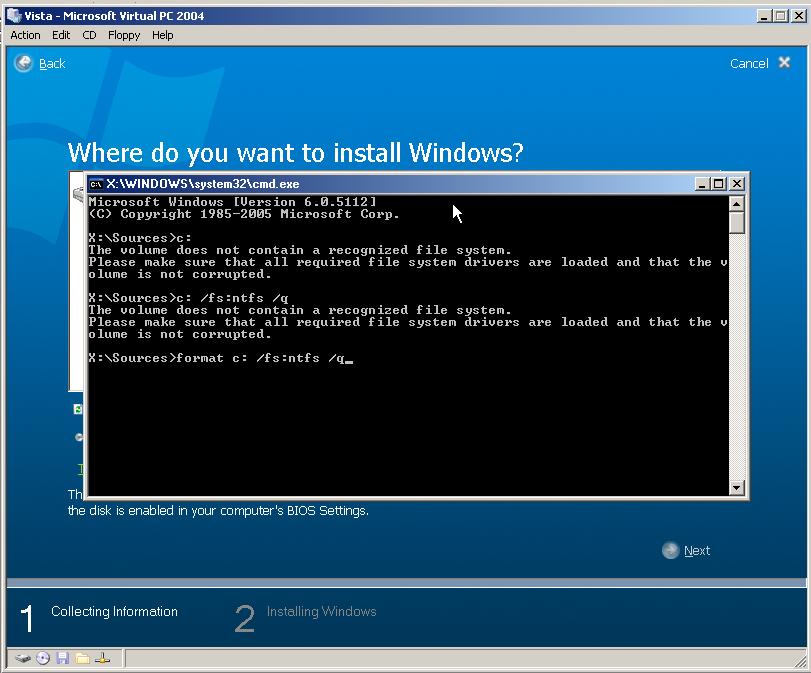Maximize the cmd.exe window
Image resolution: width=811 pixels, height=673 pixels.
(718, 184)
